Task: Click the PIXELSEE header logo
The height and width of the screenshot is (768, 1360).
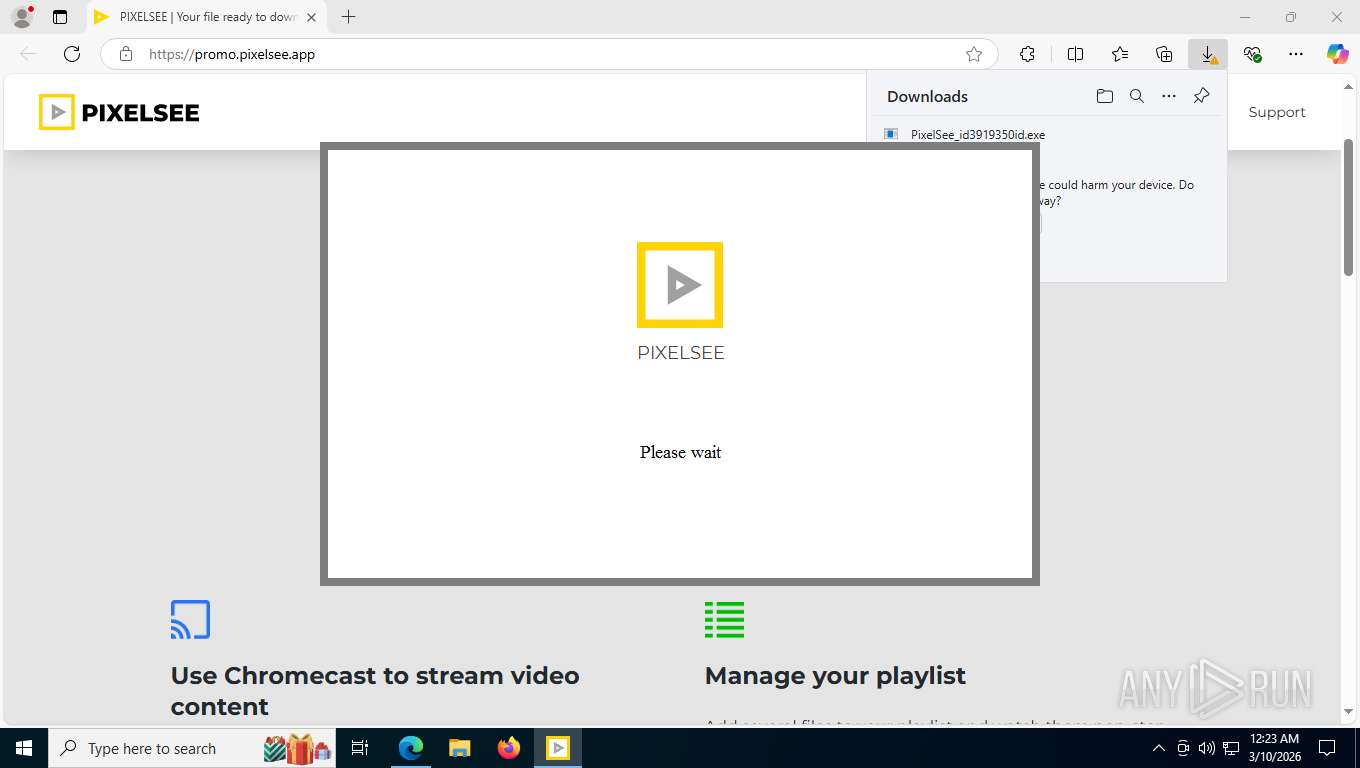Action: click(x=119, y=112)
